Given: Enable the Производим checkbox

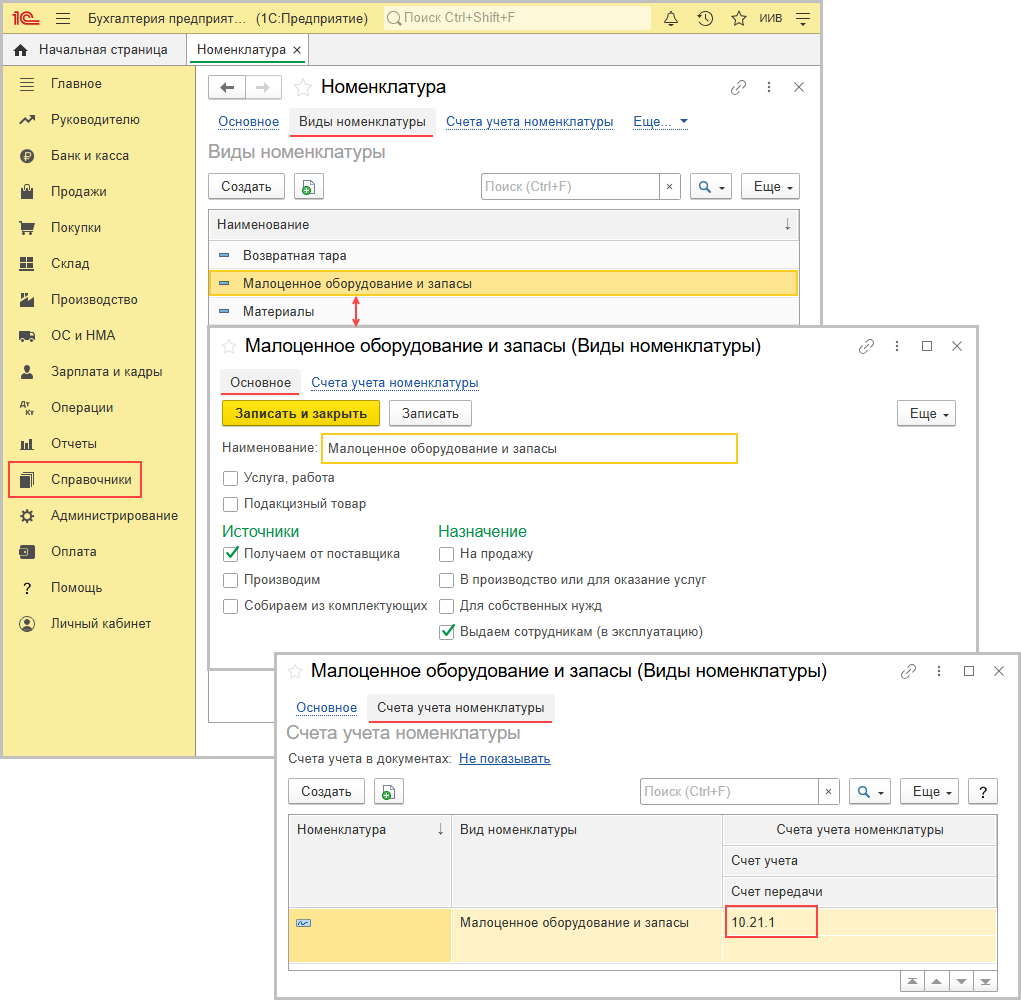Looking at the screenshot, I should pyautogui.click(x=231, y=580).
